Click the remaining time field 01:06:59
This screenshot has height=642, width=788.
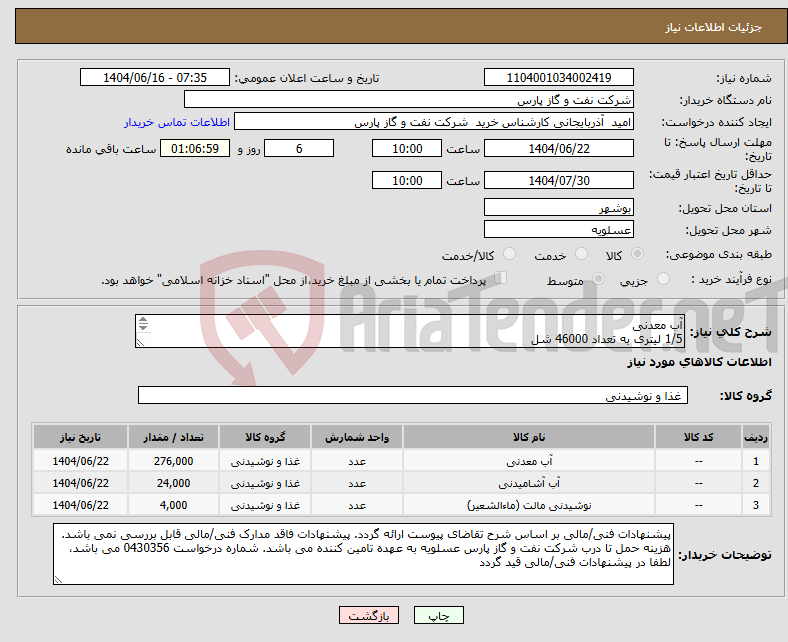pos(195,148)
